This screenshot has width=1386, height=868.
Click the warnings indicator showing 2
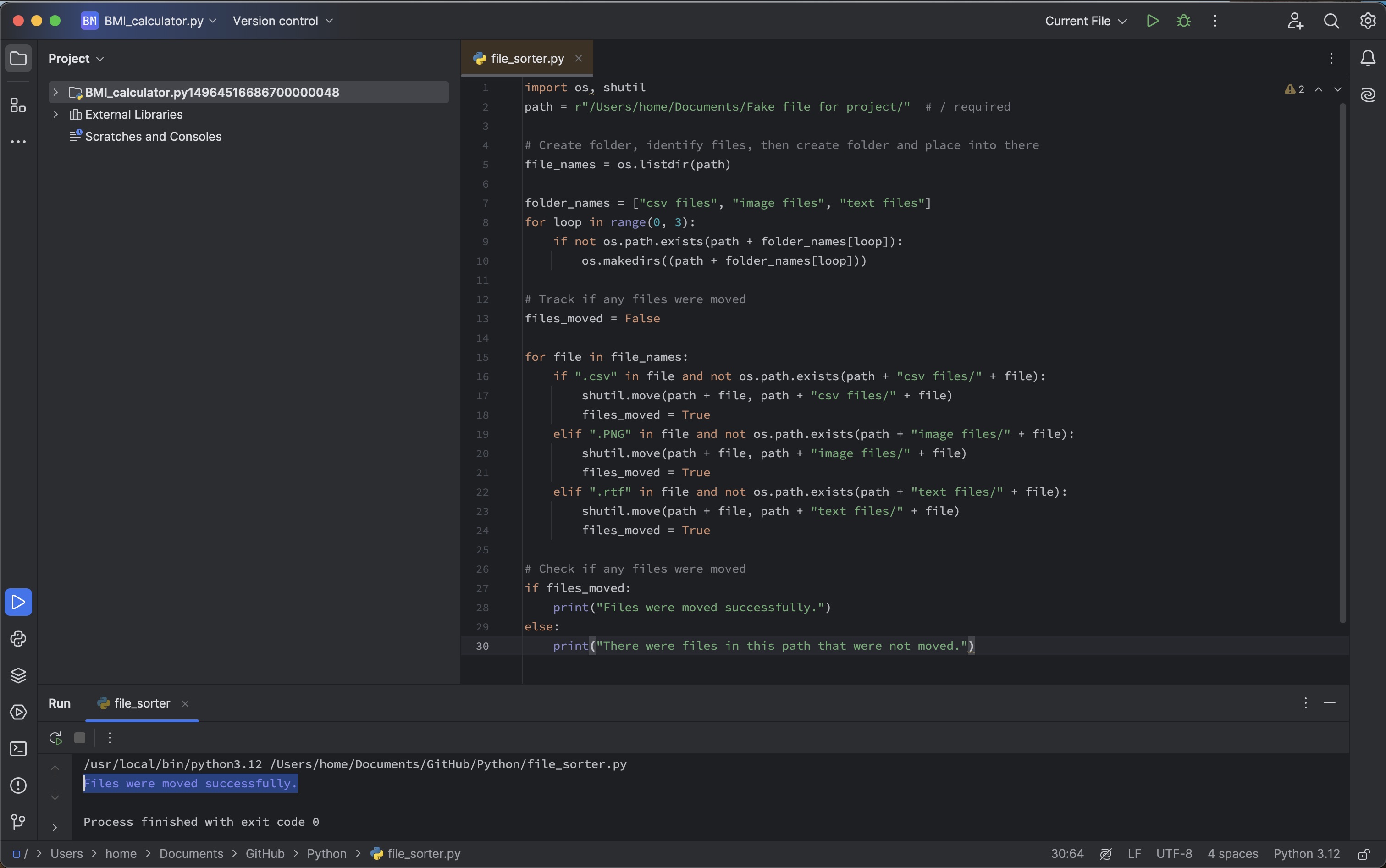coord(1295,89)
